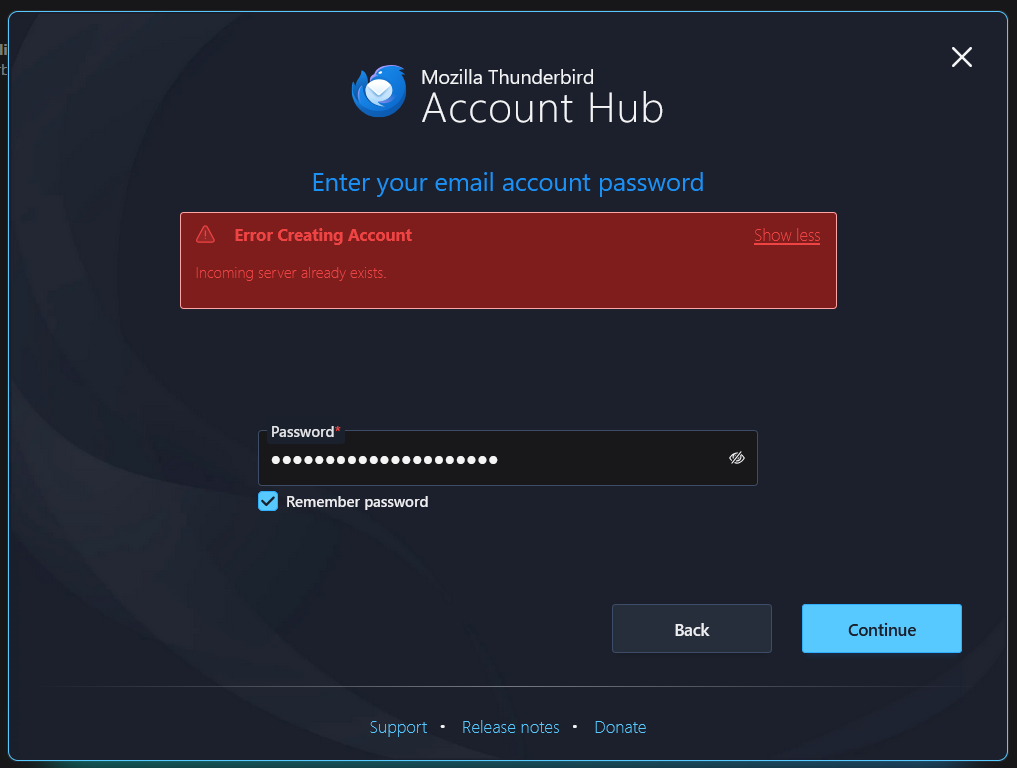Click the Account Hub title text

pos(543,108)
